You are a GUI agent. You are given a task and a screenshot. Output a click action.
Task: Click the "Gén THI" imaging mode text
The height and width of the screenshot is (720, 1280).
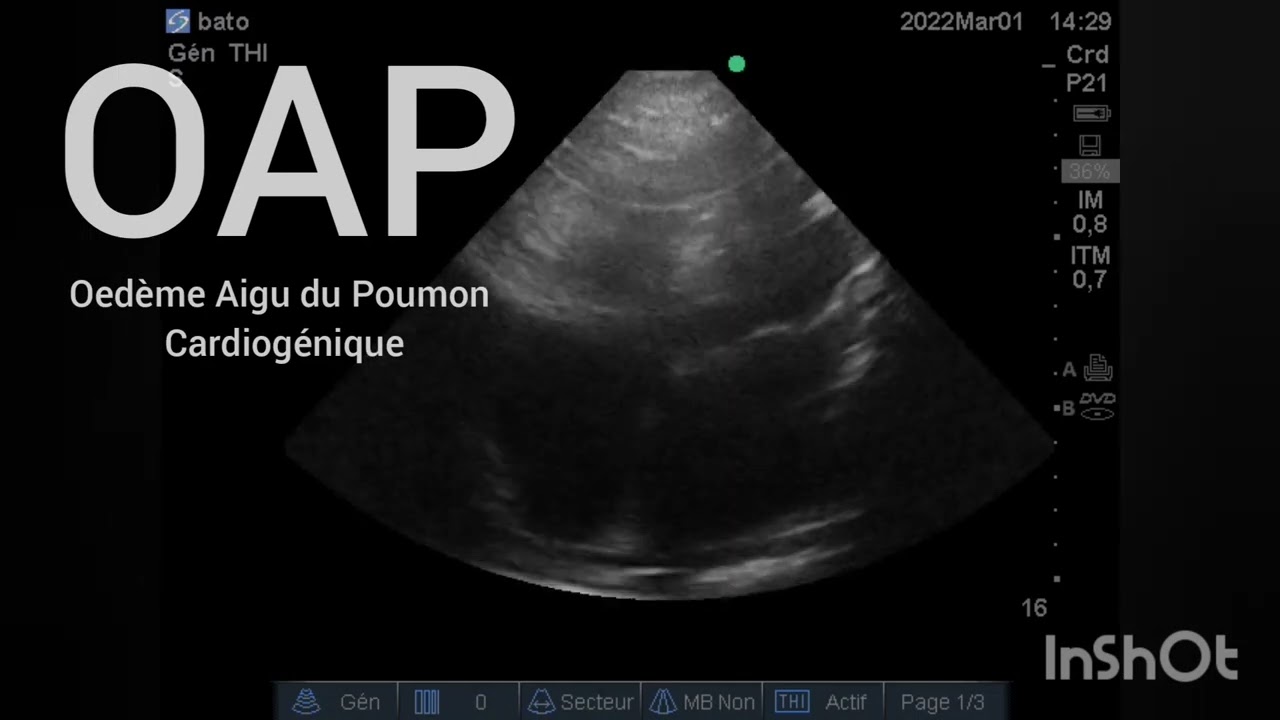coord(218,53)
